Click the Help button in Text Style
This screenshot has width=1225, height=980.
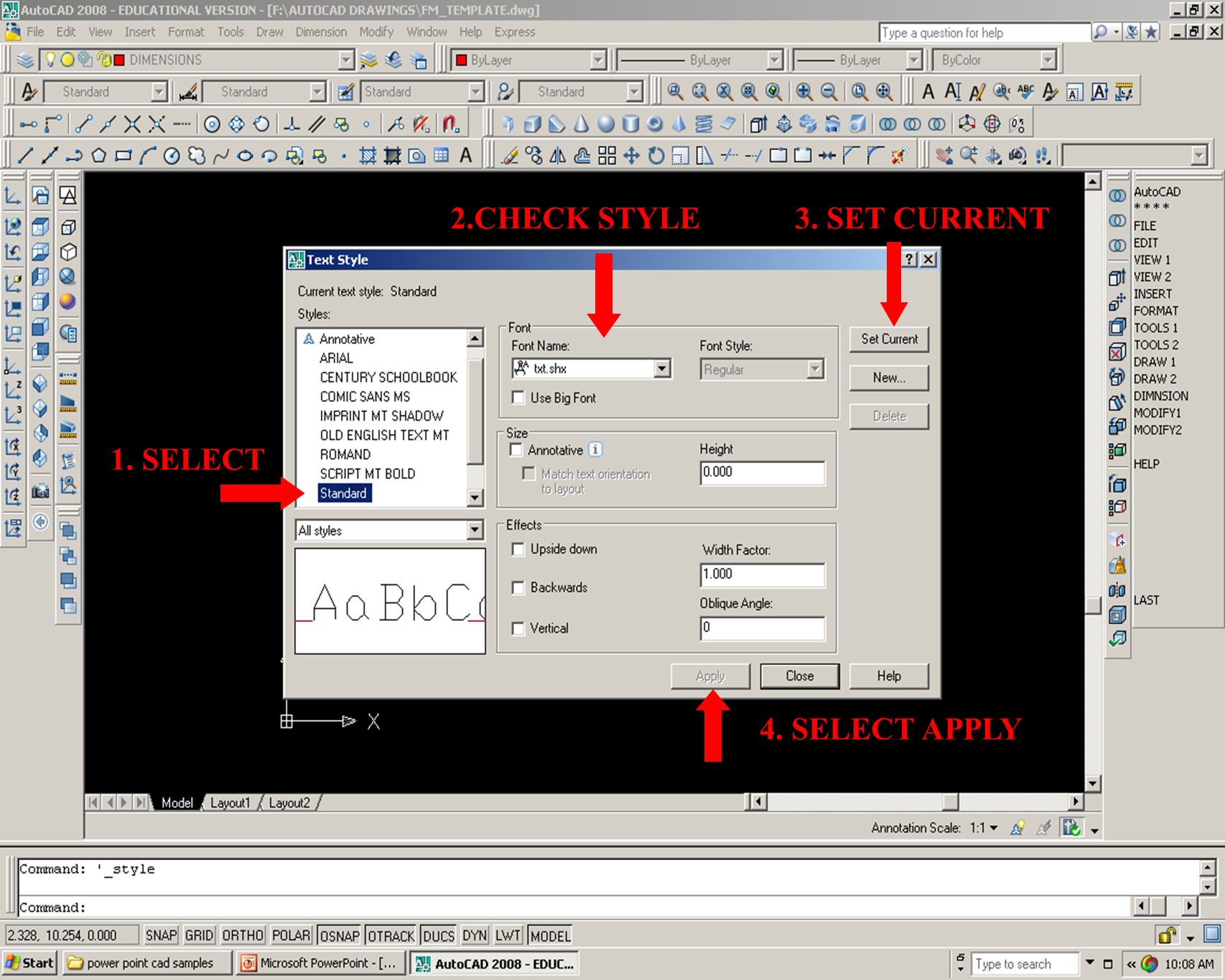click(x=888, y=676)
